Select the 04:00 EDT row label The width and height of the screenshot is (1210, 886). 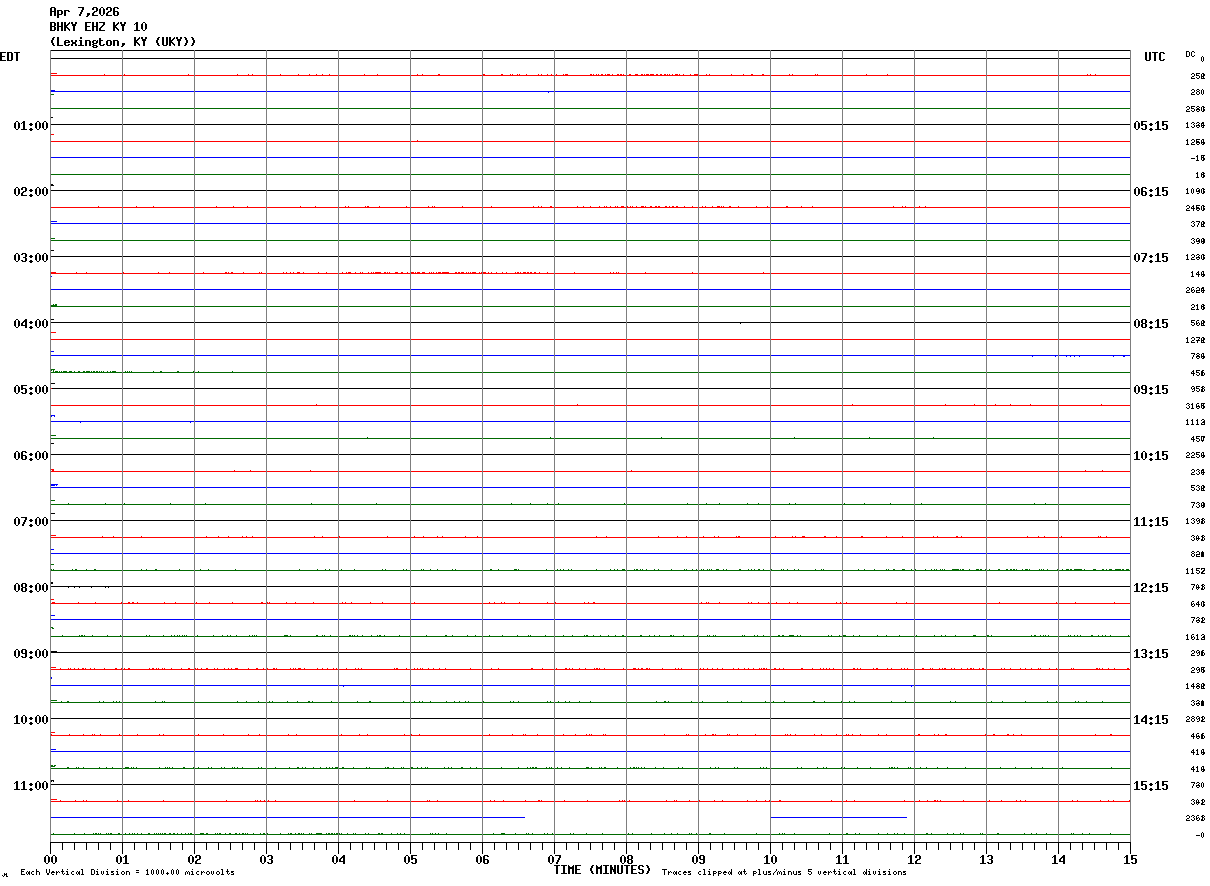tap(31, 324)
